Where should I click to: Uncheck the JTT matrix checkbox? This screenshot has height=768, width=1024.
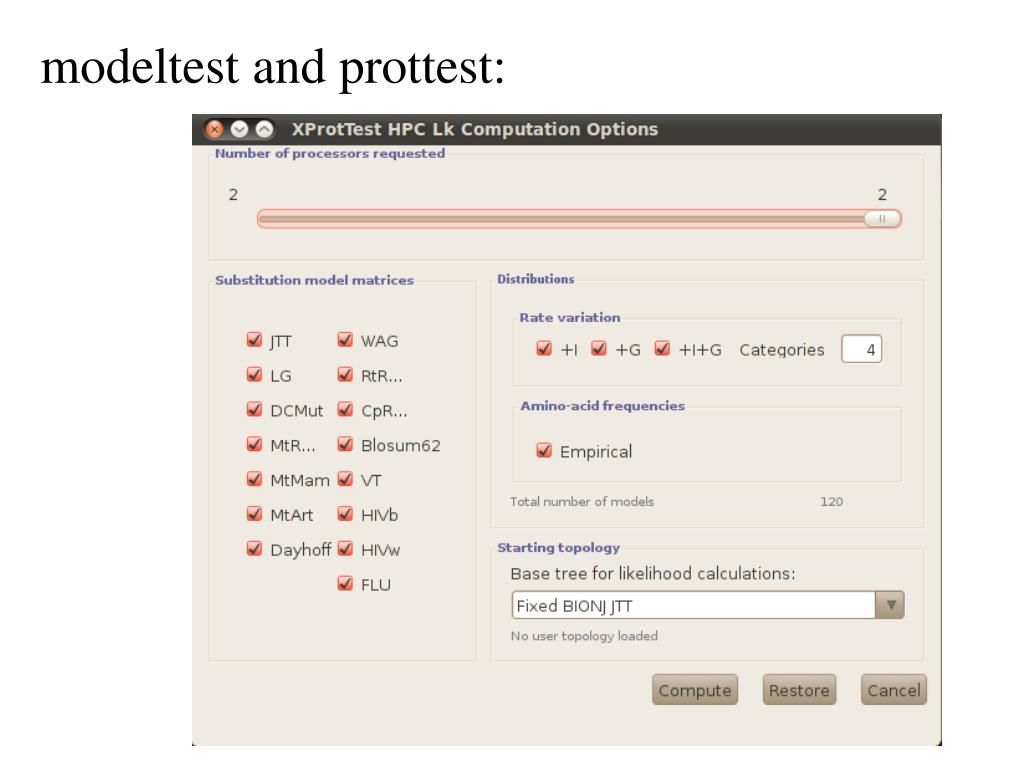click(255, 340)
